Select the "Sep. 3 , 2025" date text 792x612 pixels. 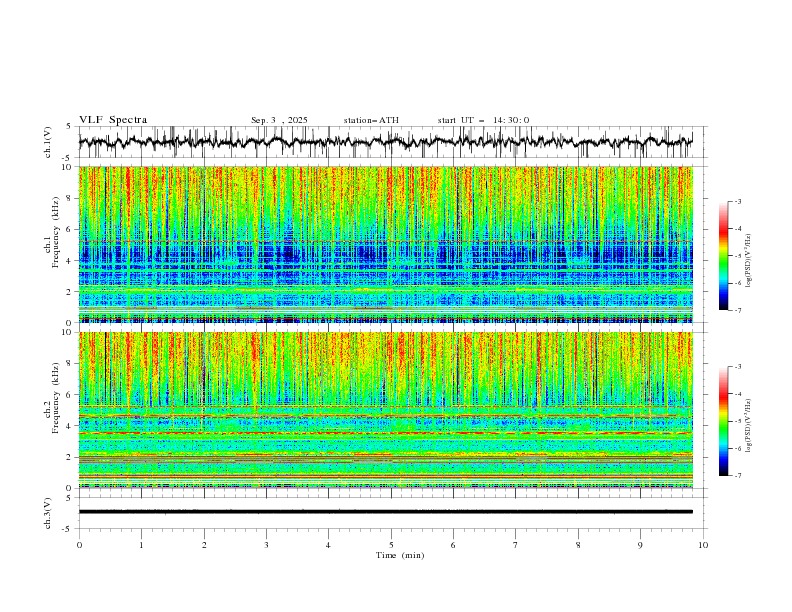click(x=279, y=120)
